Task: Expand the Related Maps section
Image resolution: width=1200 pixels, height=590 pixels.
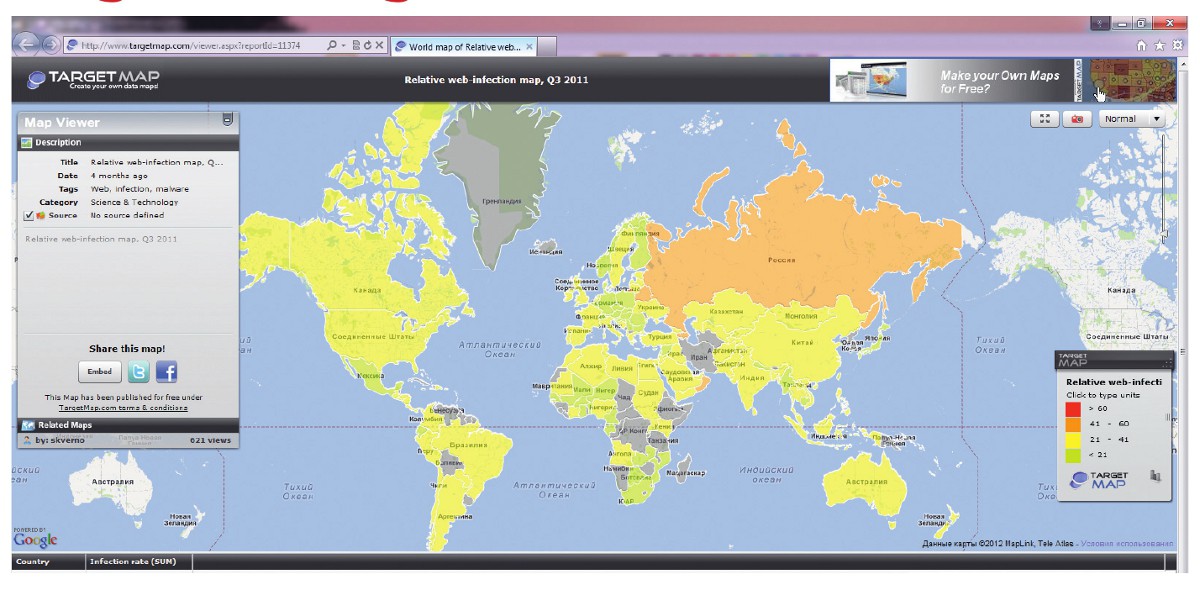Action: (x=65, y=425)
